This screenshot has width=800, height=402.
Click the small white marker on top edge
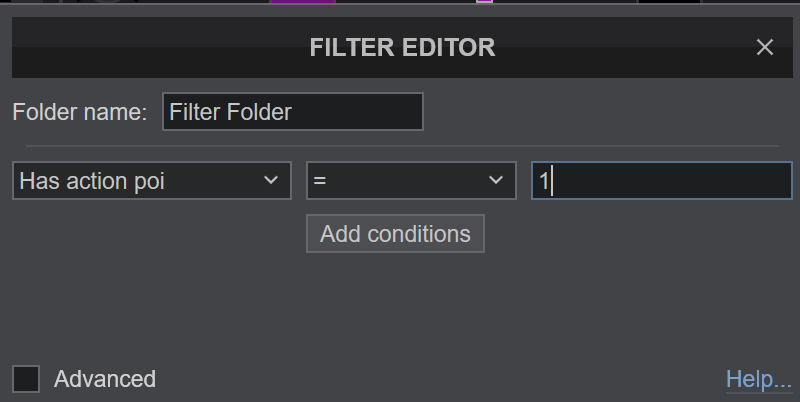tap(484, 2)
